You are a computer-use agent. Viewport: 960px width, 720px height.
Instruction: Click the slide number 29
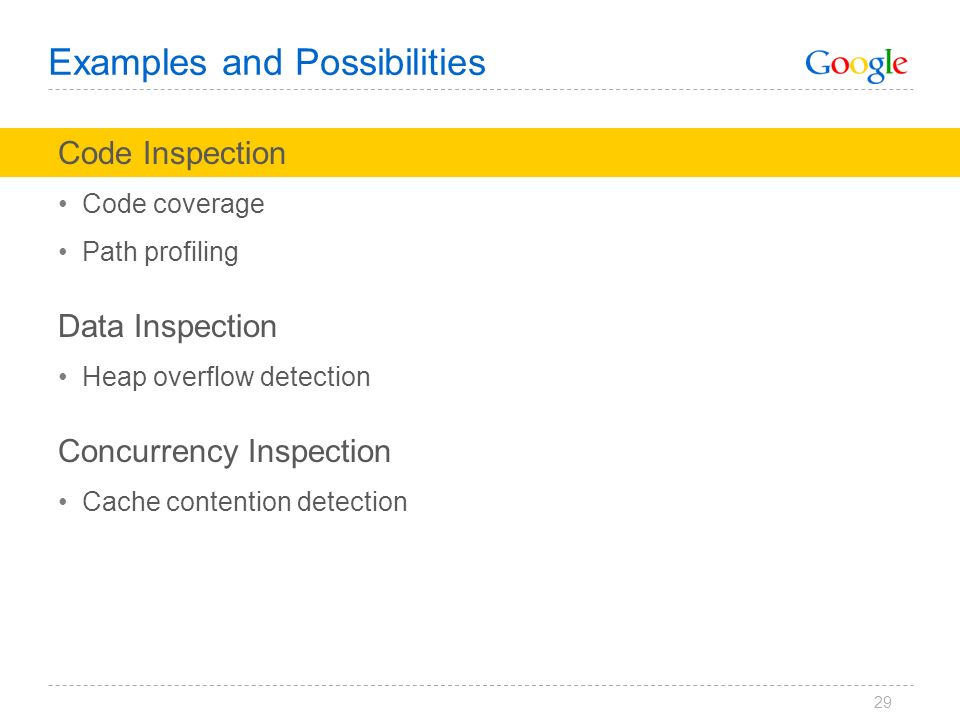(882, 702)
